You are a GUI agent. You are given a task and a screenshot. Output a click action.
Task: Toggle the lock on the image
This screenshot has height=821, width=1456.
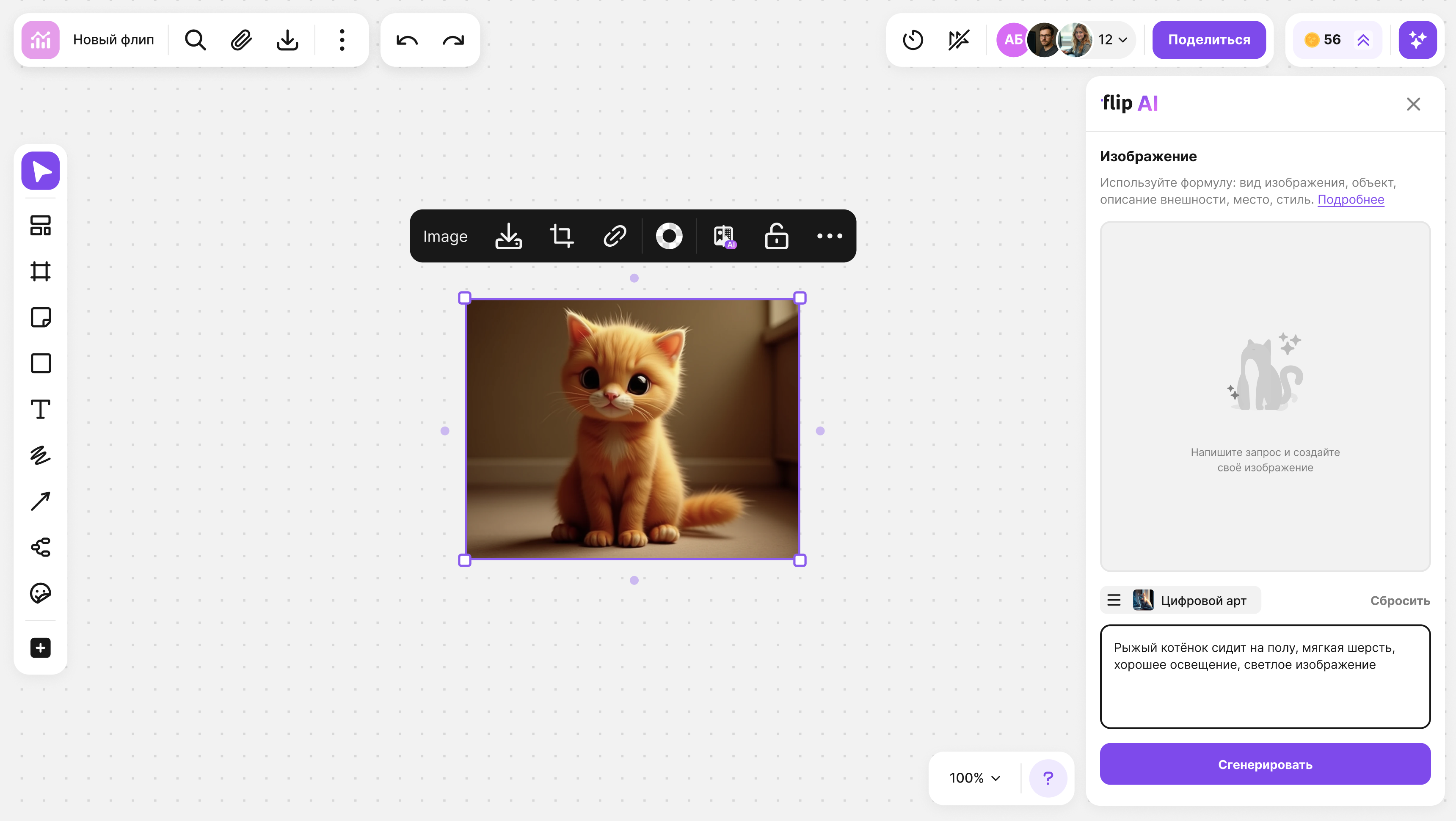[777, 236]
